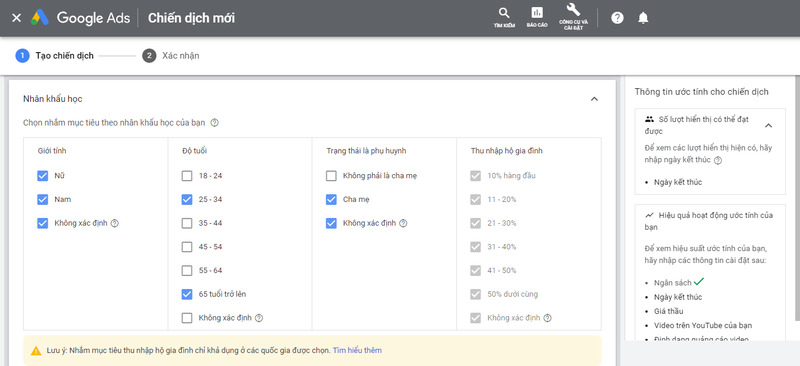This screenshot has width=800, height=366.
Task: Click Thông tin ước tính cho chiến dịch
Action: point(702,92)
